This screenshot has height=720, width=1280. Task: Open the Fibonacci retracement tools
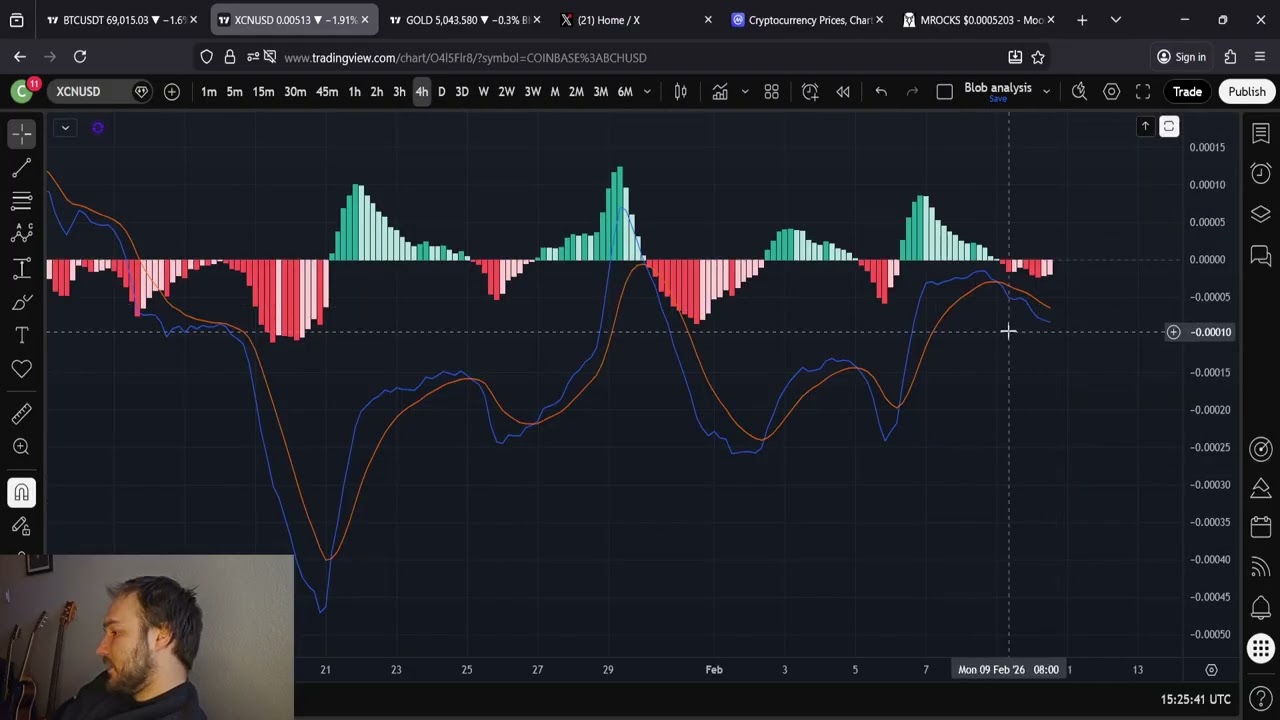[21, 201]
